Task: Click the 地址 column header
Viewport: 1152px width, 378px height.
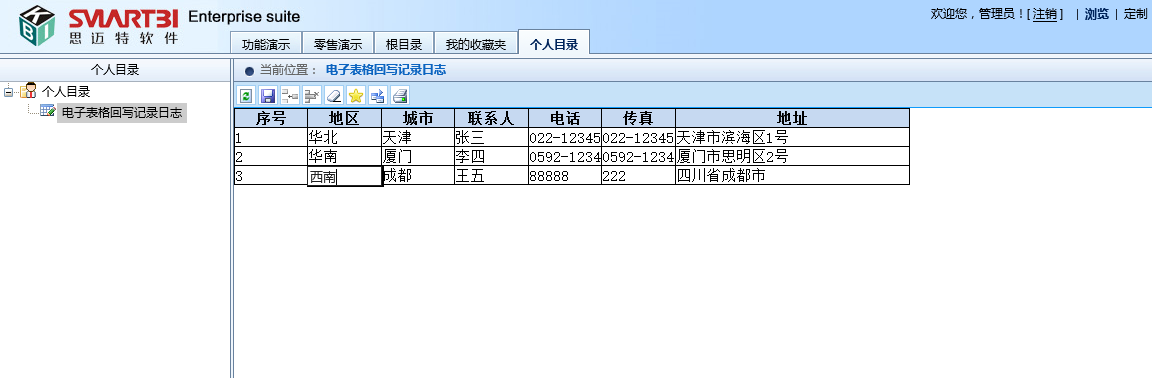Action: pyautogui.click(x=793, y=118)
